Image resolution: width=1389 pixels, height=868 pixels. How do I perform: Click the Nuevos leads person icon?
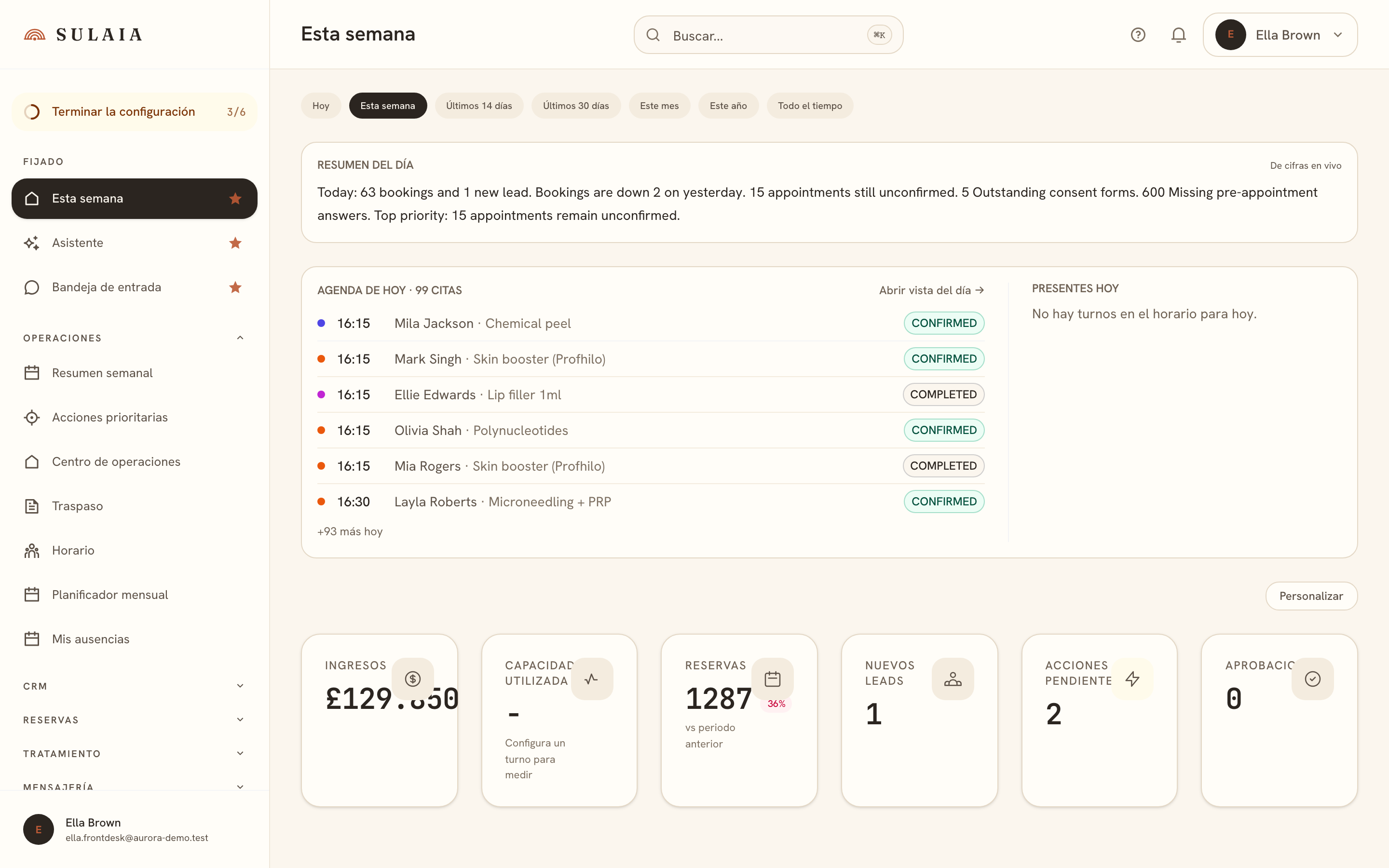pyautogui.click(x=953, y=678)
